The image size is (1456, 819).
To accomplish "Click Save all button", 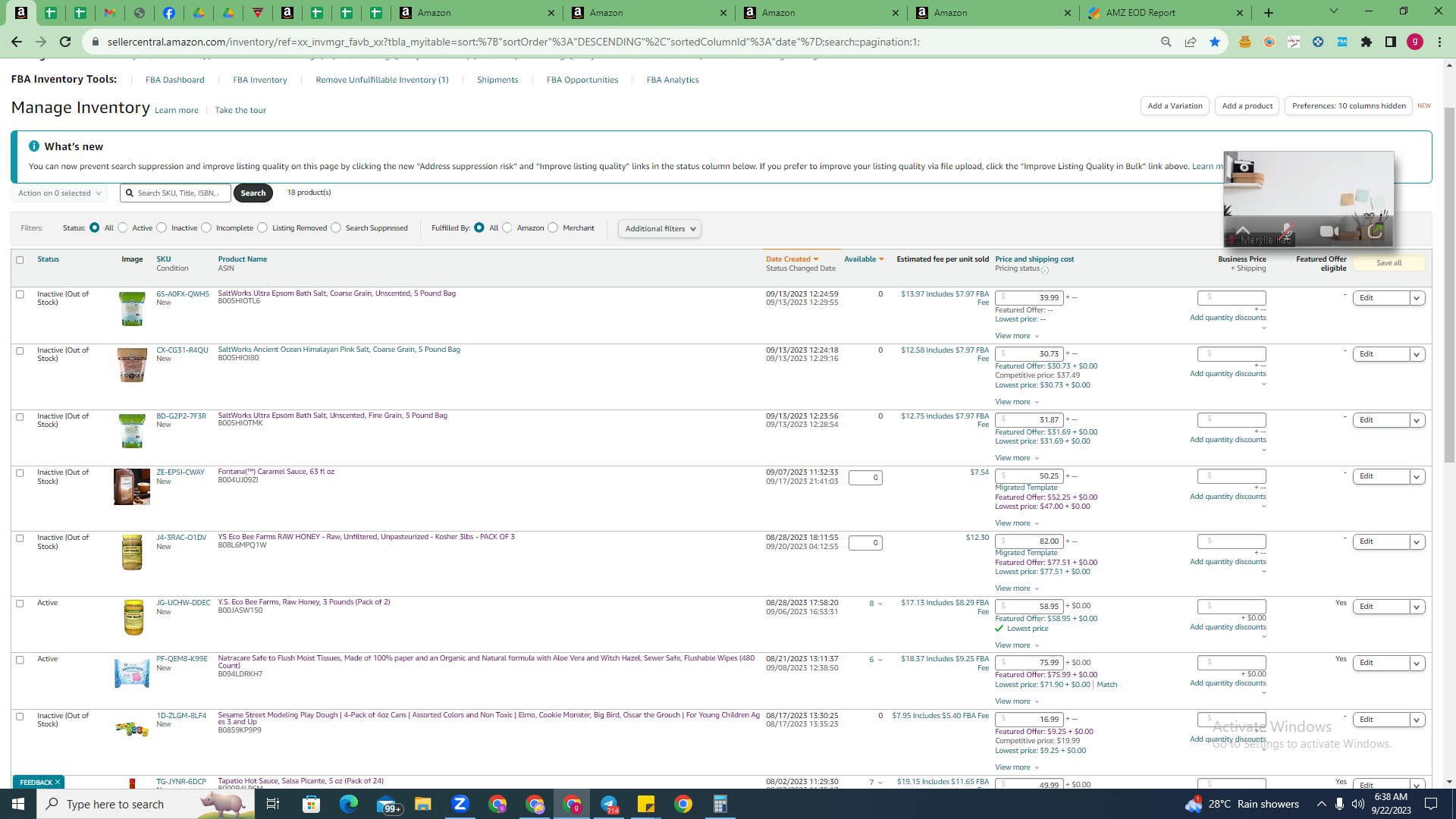I will [x=1389, y=263].
